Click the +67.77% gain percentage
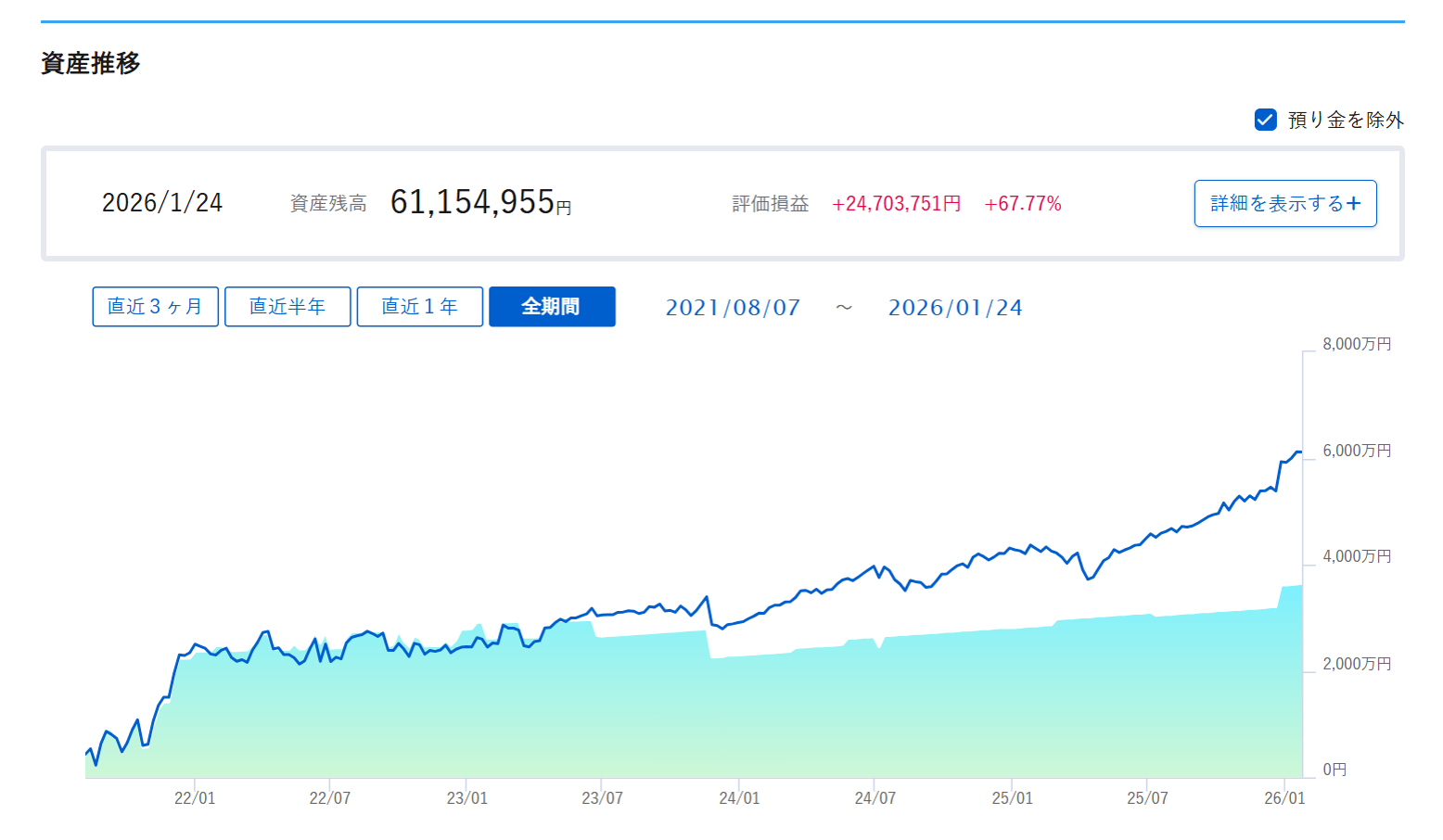The width and height of the screenshot is (1443, 840). (x=1023, y=204)
